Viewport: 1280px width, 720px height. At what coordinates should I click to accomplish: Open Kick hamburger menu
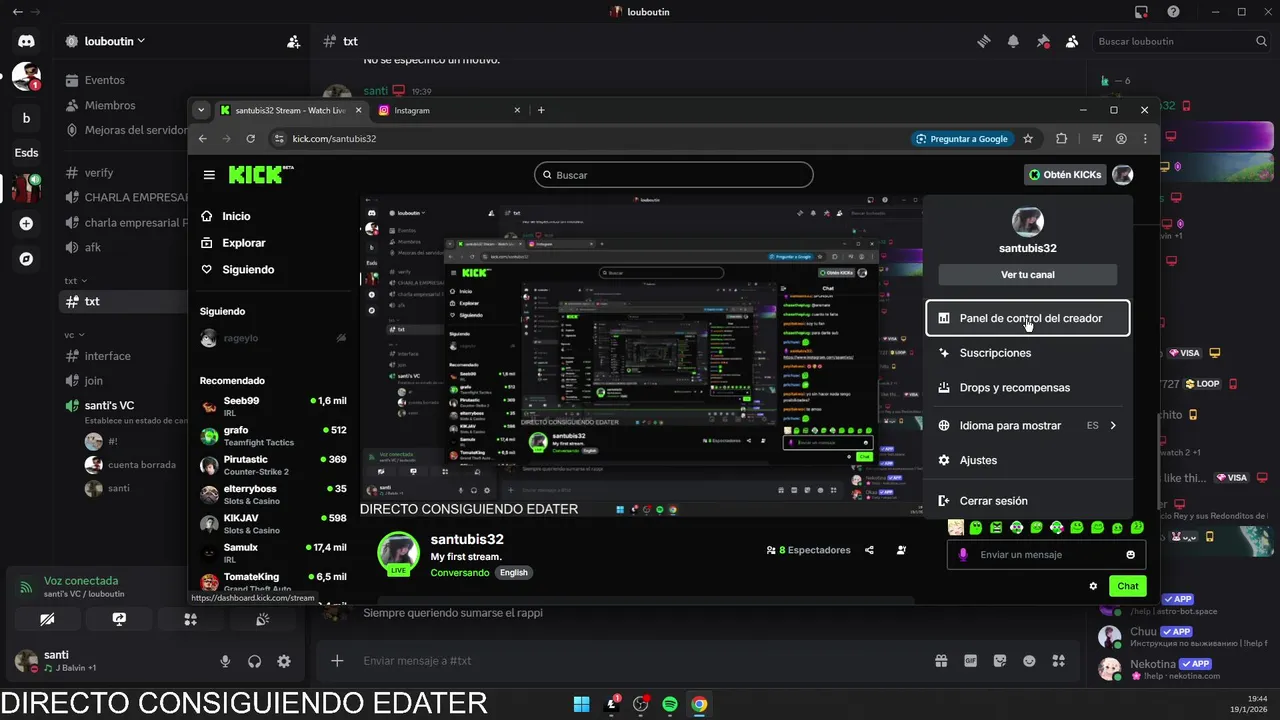click(209, 175)
